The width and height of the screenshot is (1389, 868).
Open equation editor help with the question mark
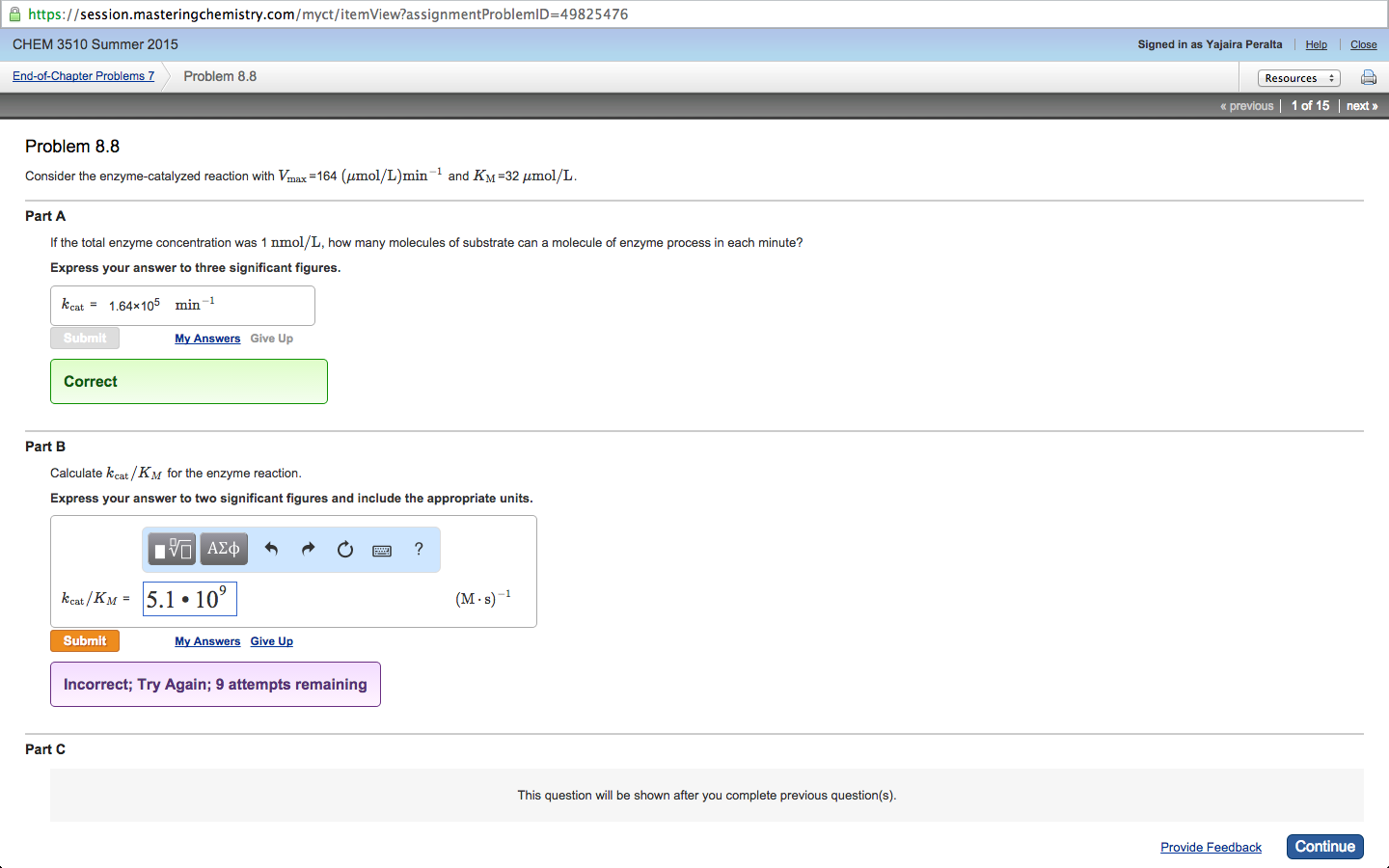419,549
